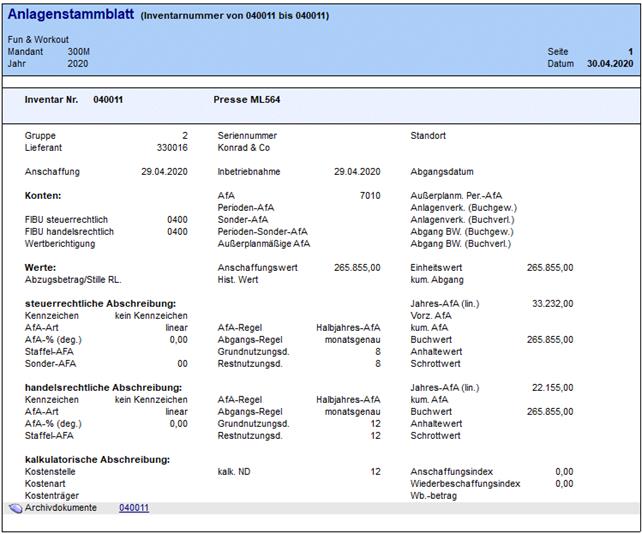This screenshot has height=534, width=642.
Task: Select the Jahres-AfA value 22.155,00
Action: coord(552,387)
